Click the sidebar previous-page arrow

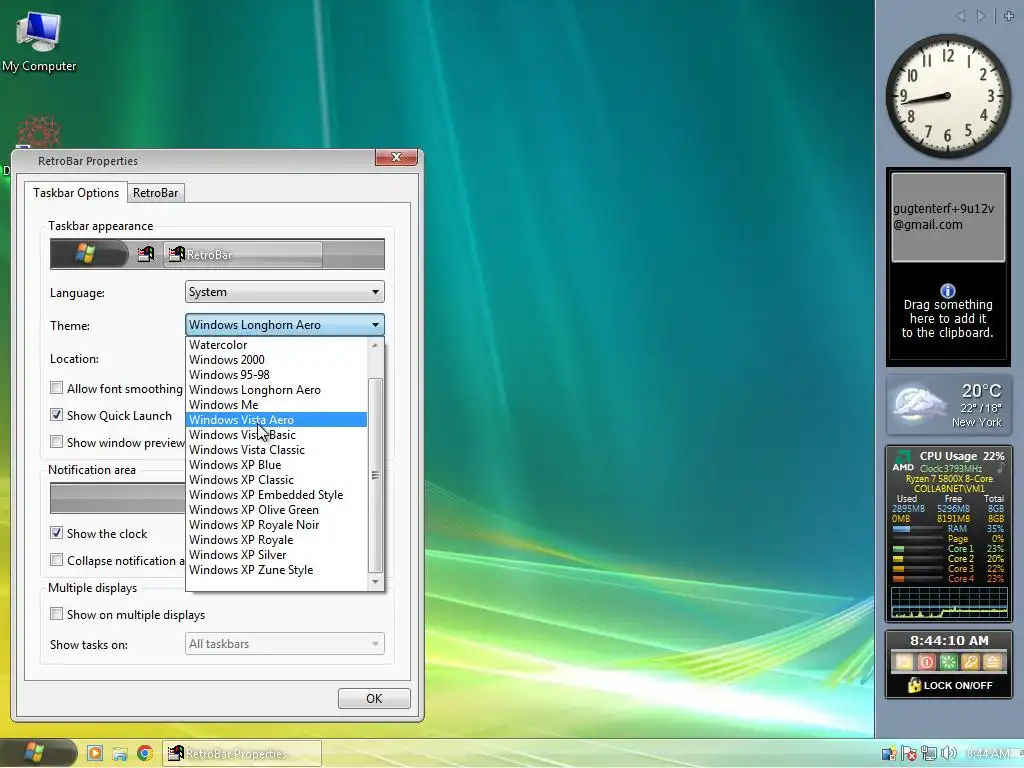pos(961,16)
